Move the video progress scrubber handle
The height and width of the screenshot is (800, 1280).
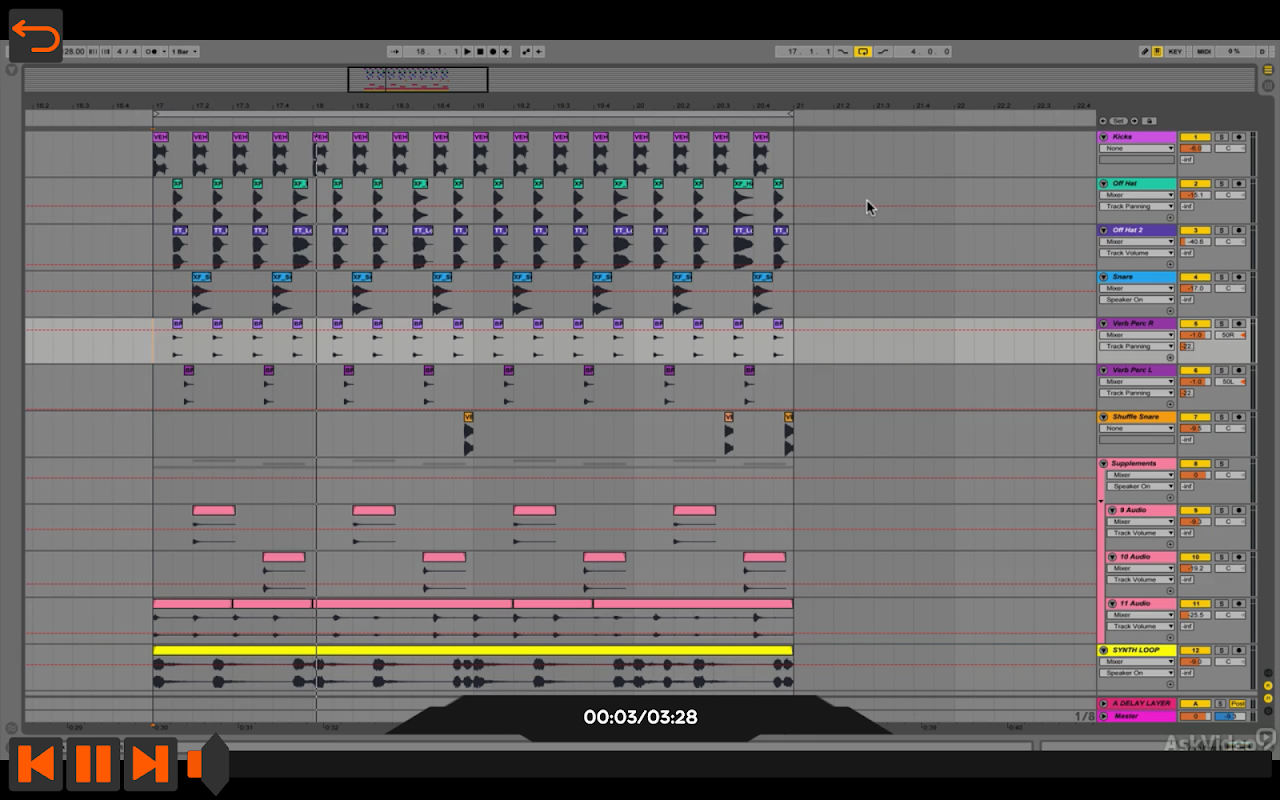214,764
